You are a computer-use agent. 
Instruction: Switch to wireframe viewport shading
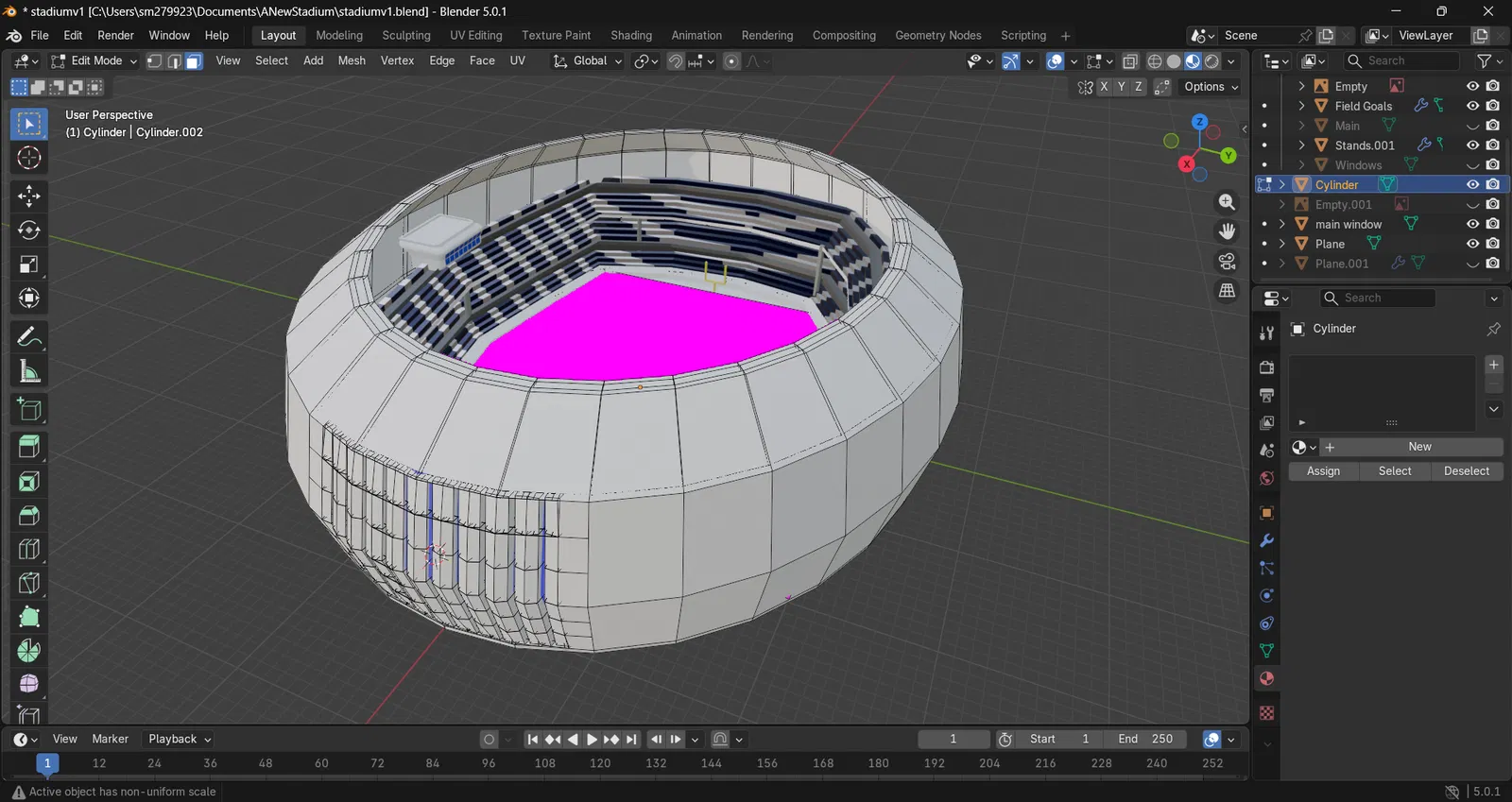(x=1155, y=61)
